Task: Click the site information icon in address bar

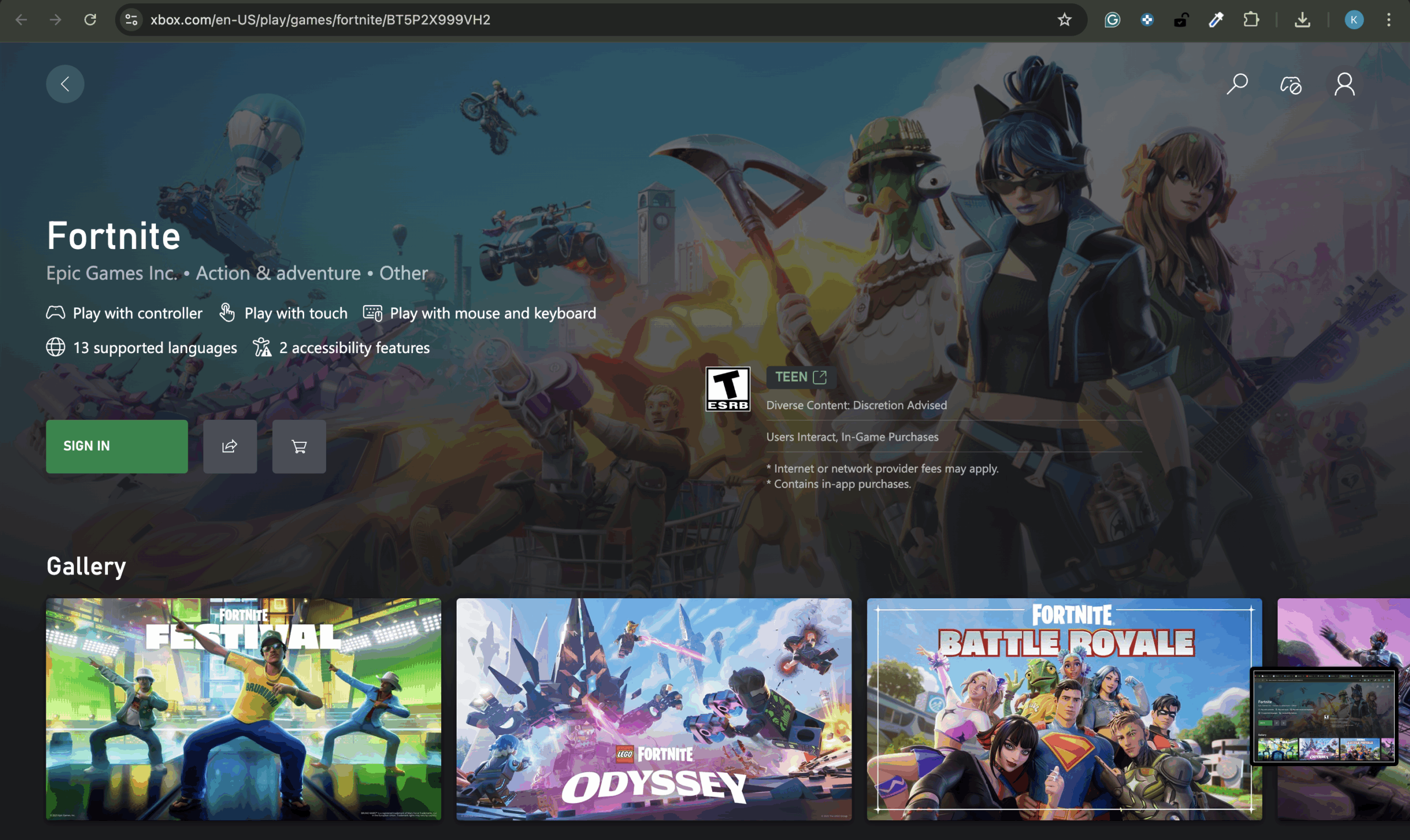Action: point(131,20)
